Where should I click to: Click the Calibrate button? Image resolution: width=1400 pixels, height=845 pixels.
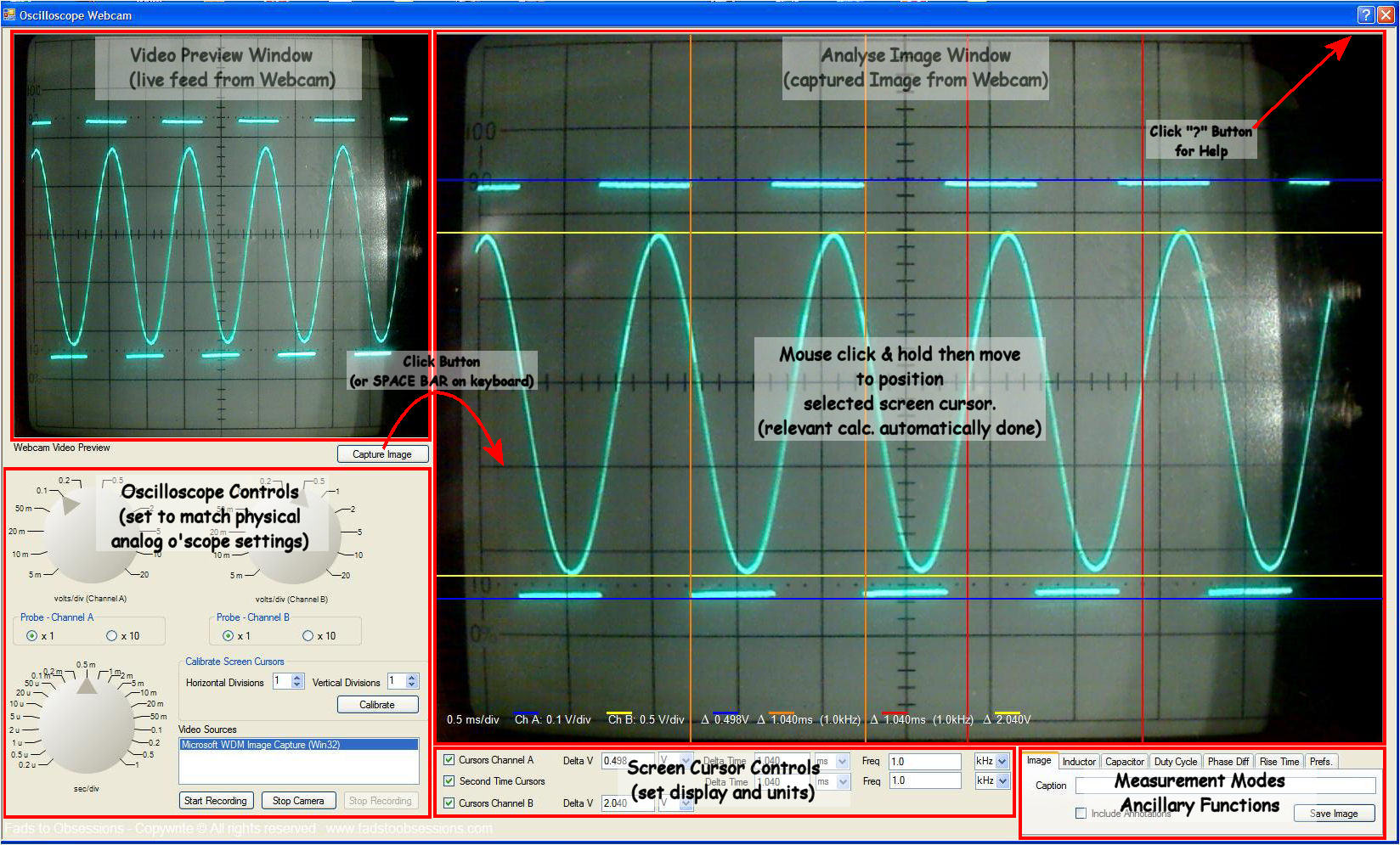[x=377, y=705]
